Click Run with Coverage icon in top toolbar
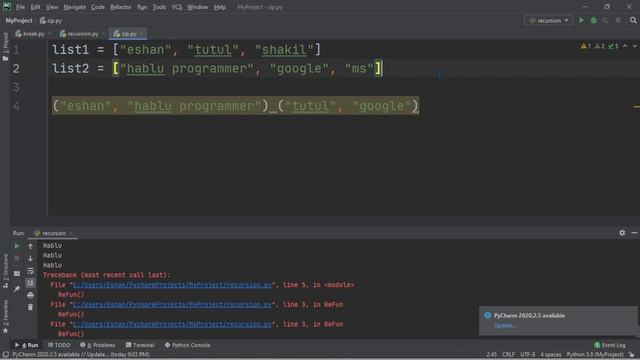 605,20
